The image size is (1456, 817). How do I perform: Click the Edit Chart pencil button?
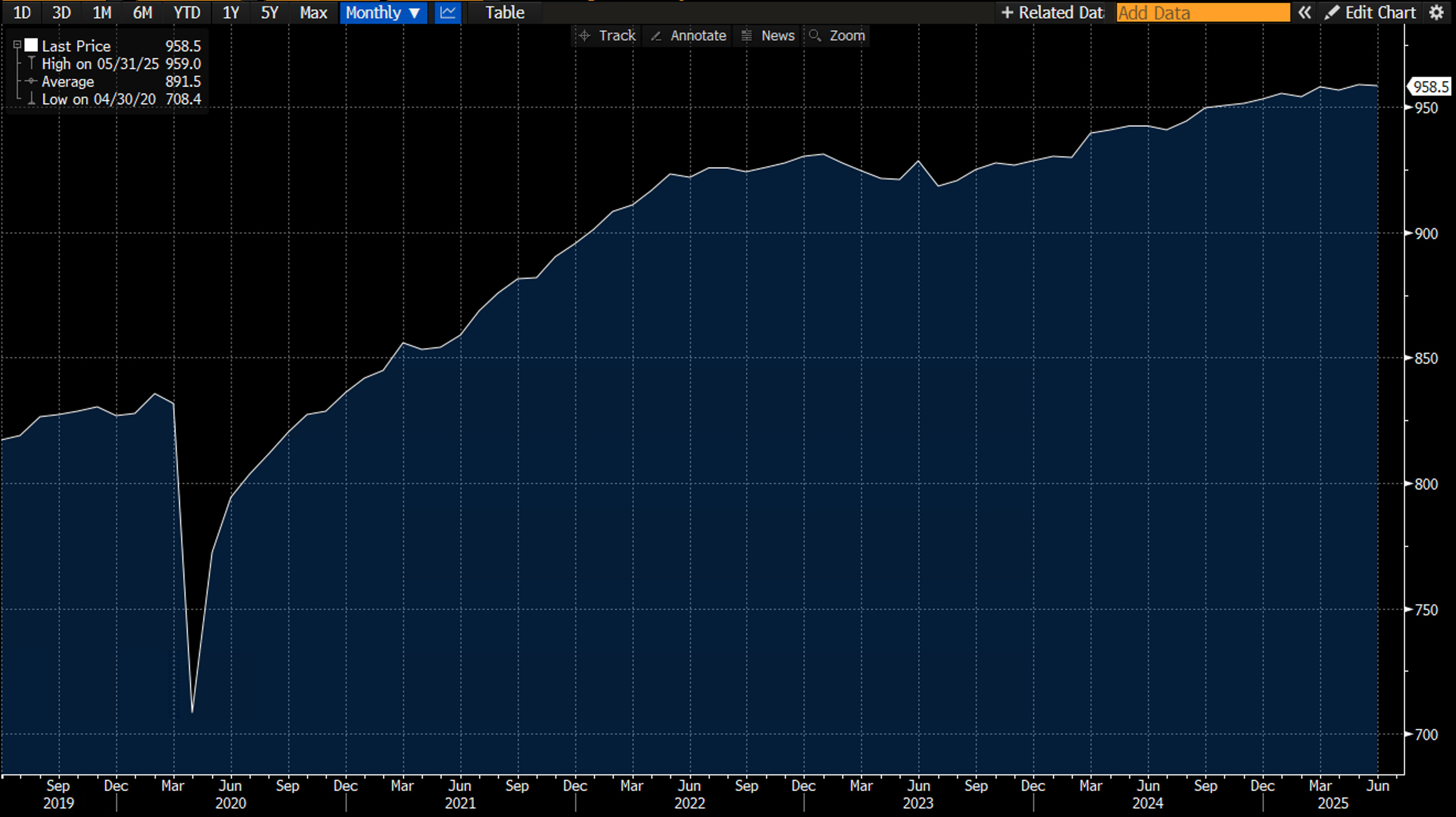point(1370,13)
